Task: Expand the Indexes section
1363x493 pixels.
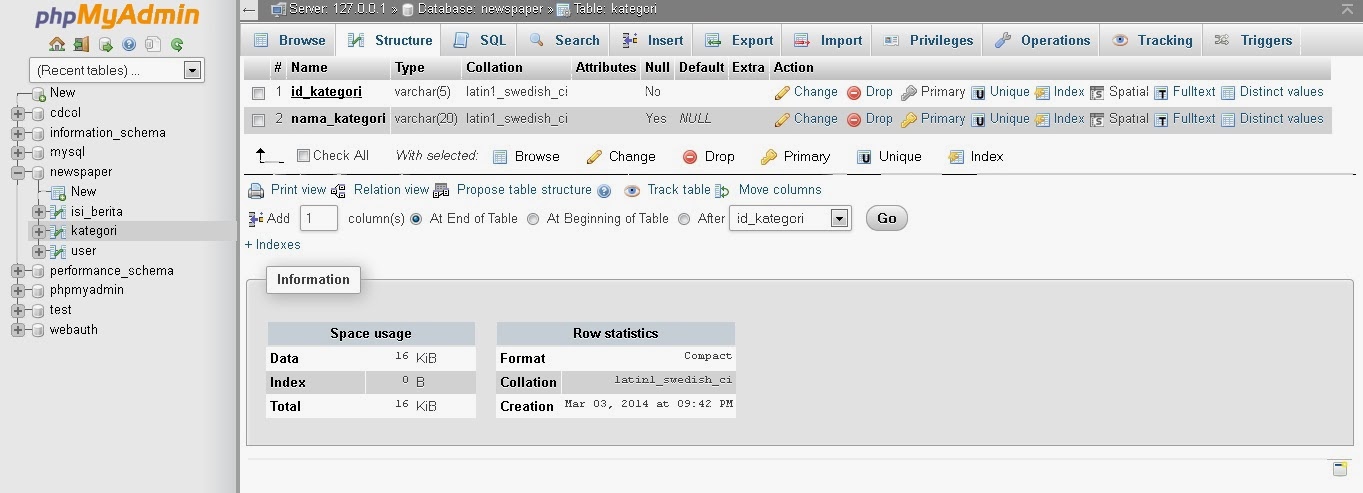Action: [272, 244]
